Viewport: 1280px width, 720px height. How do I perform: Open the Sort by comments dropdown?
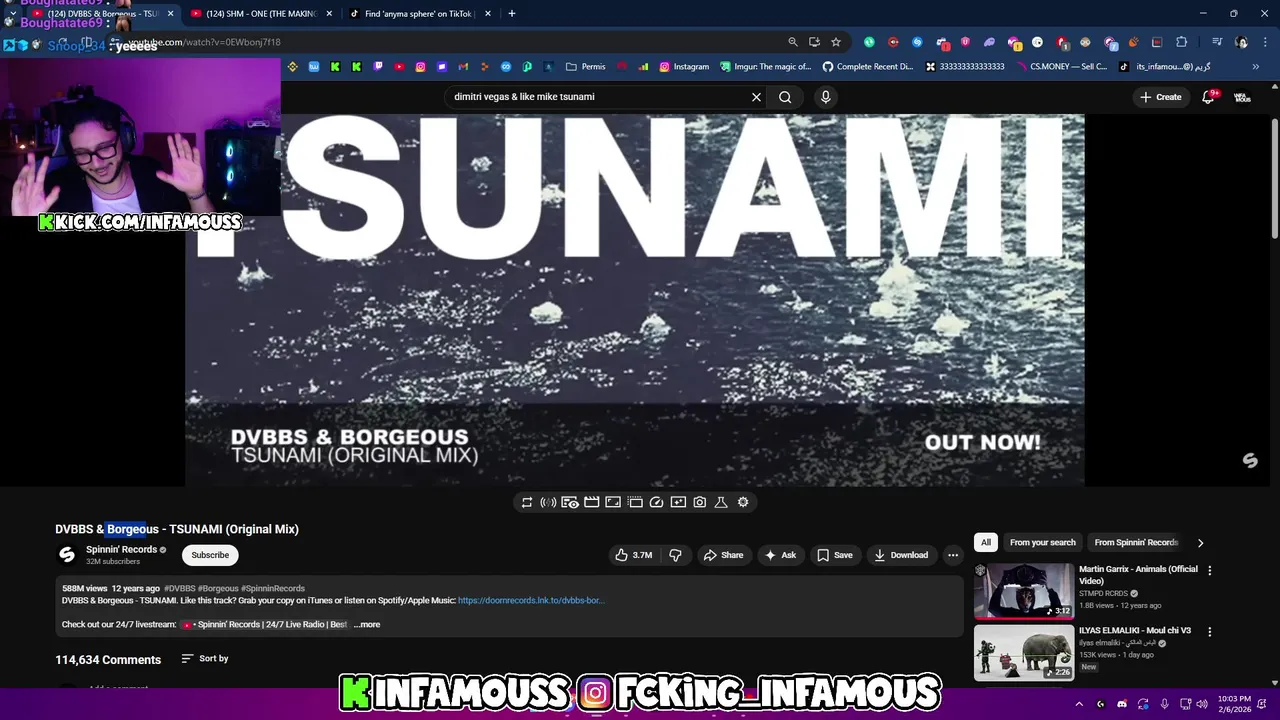pos(205,658)
